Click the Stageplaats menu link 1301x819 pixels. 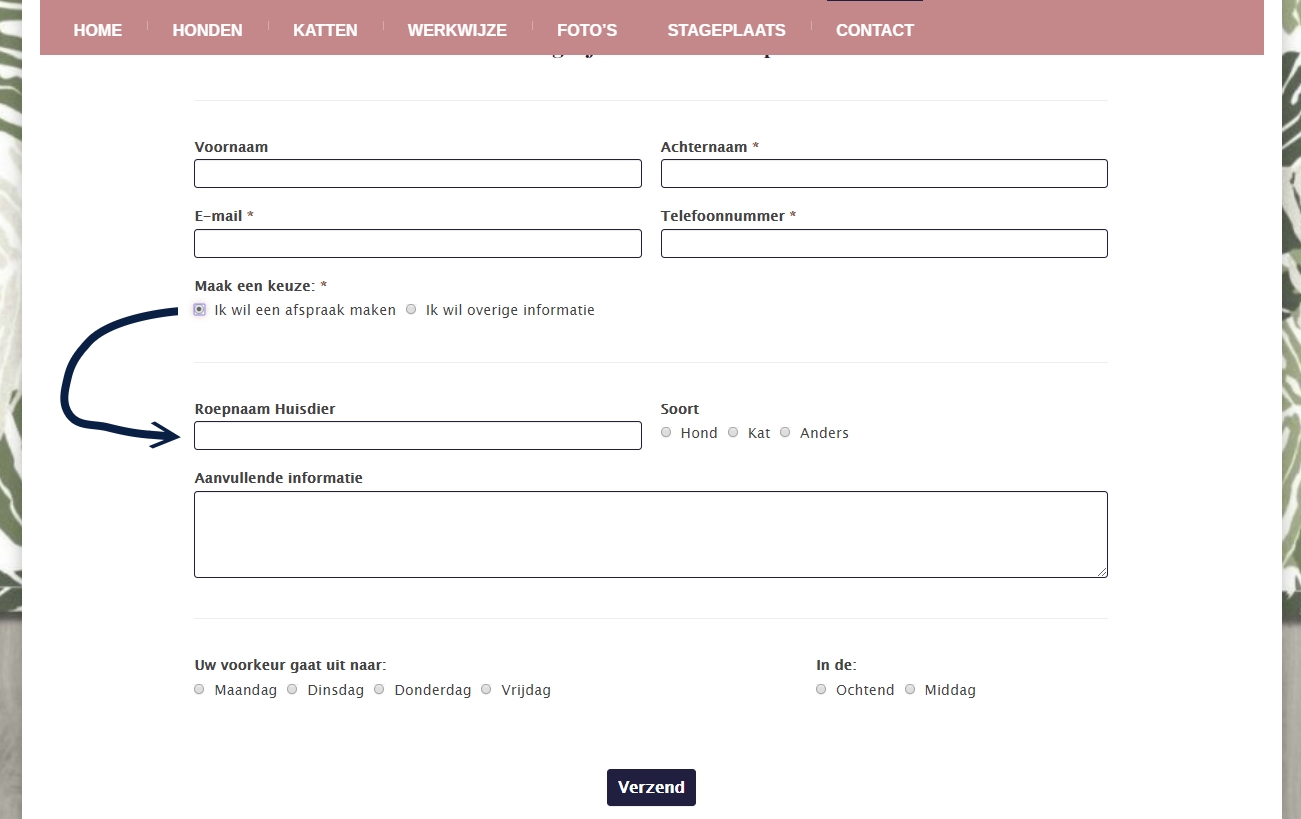click(726, 30)
